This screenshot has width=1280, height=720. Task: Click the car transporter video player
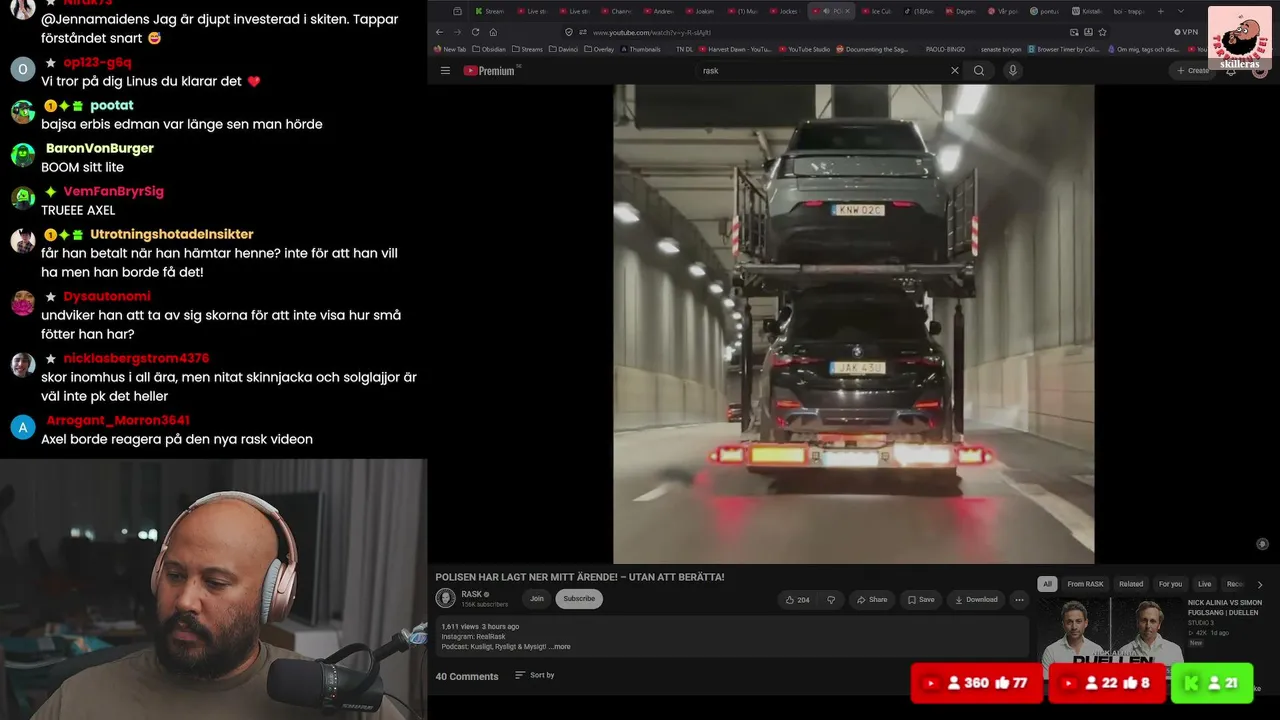[x=853, y=324]
